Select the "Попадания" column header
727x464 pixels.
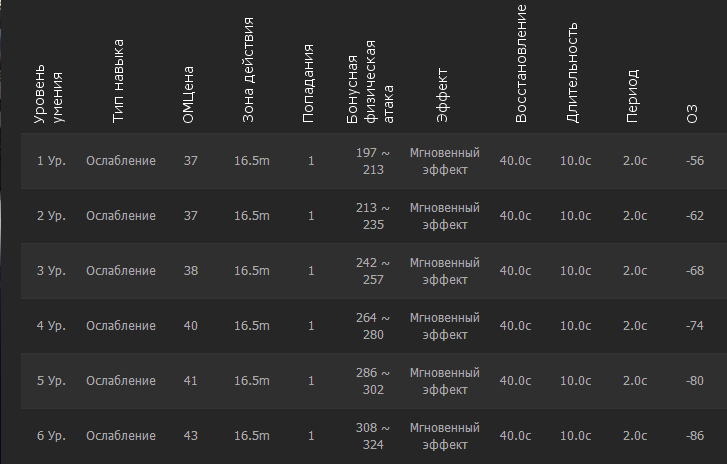pos(309,86)
